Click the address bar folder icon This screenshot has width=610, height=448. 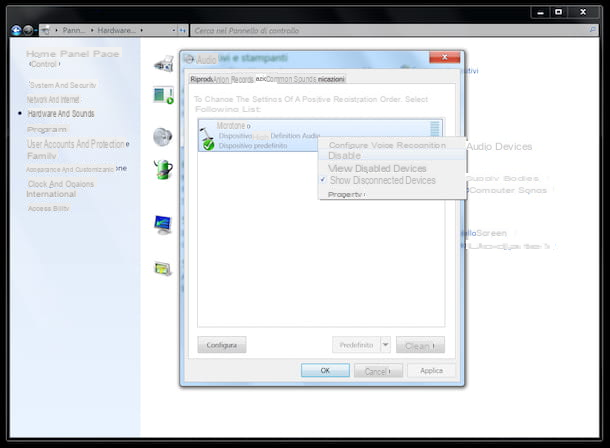click(46, 30)
